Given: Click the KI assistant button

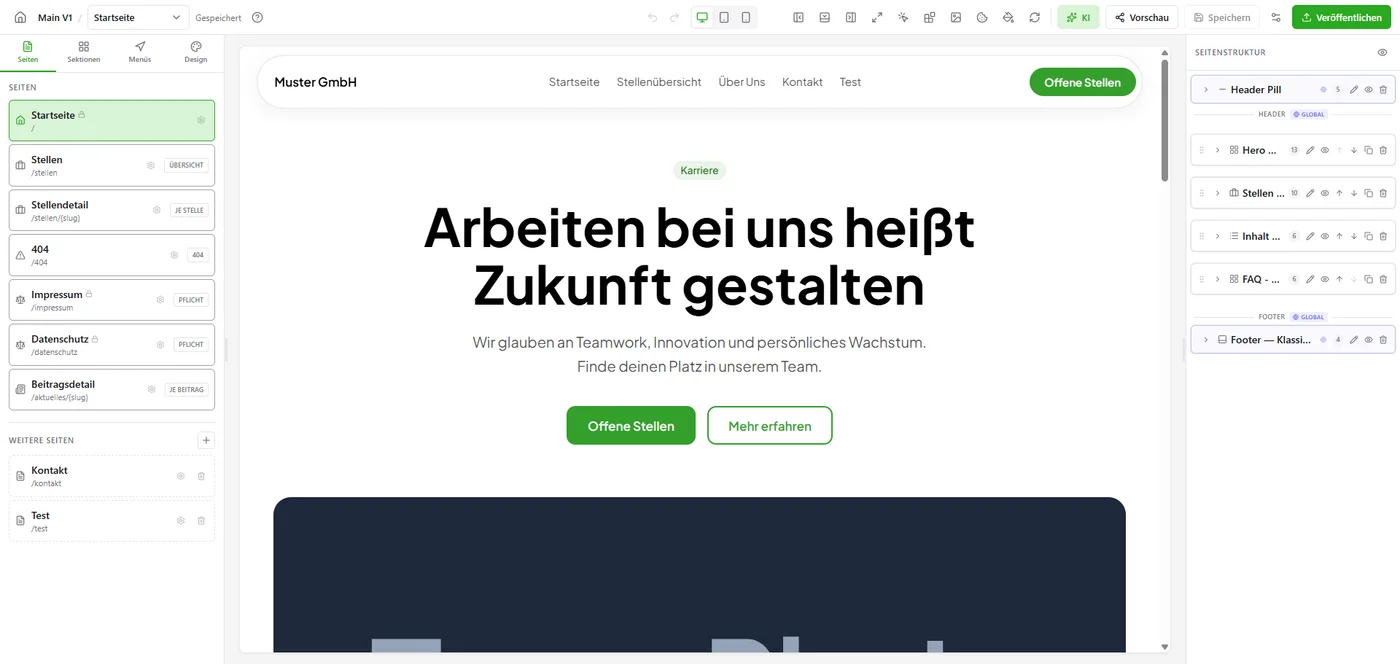Looking at the screenshot, I should pos(1078,17).
